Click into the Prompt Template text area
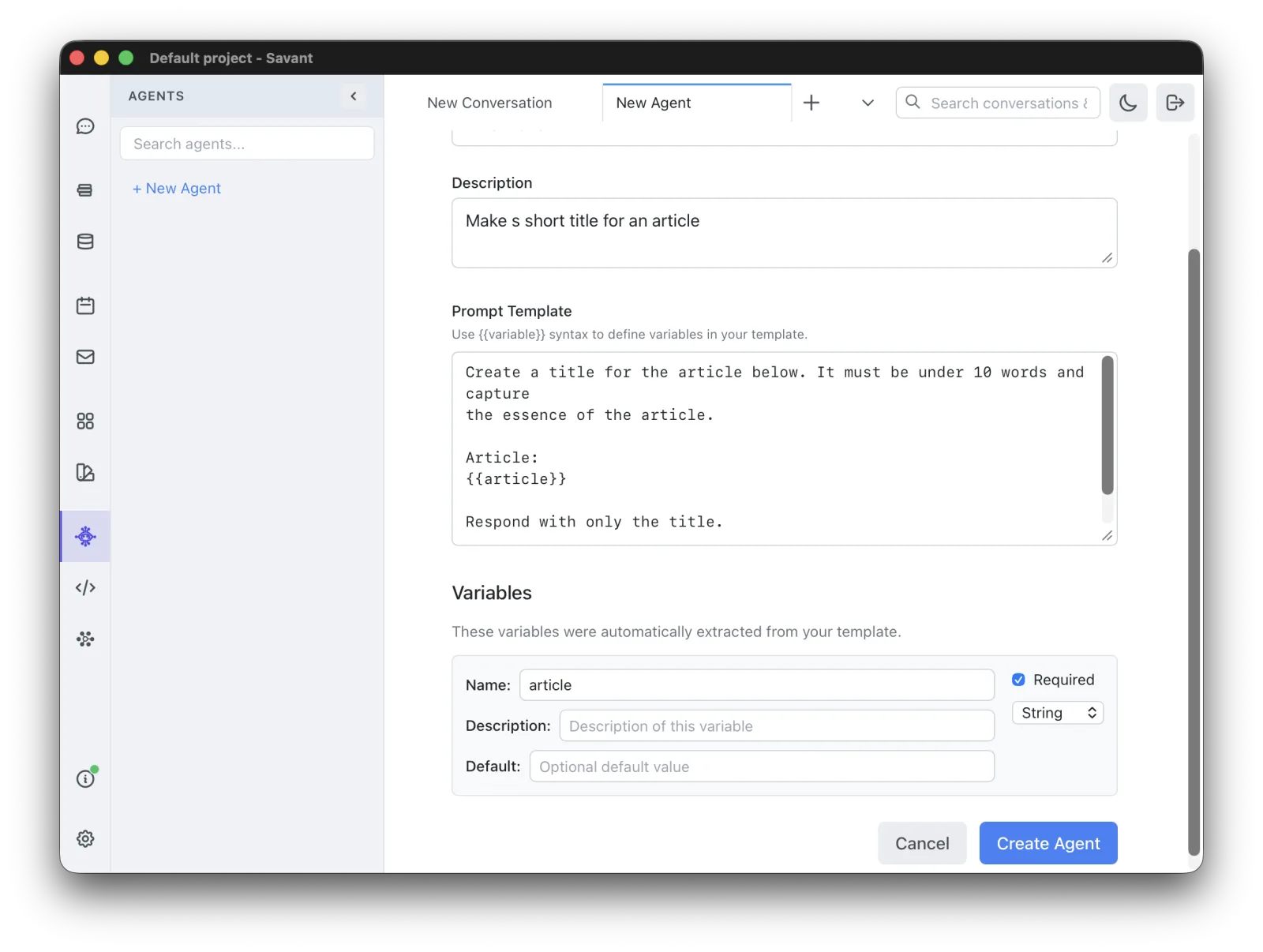 pyautogui.click(x=784, y=448)
